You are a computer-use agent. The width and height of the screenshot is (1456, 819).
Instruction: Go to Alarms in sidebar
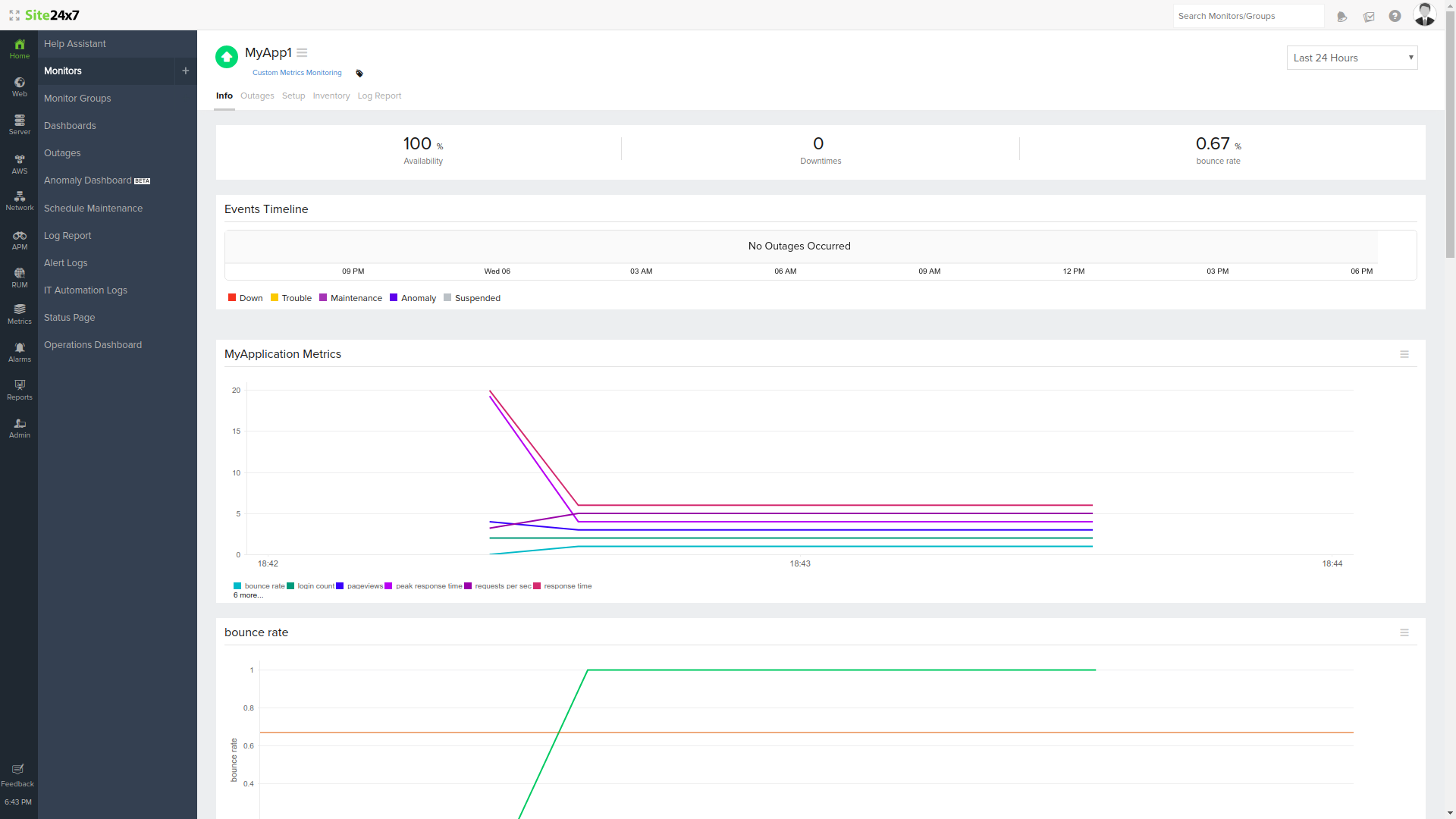[x=20, y=352]
